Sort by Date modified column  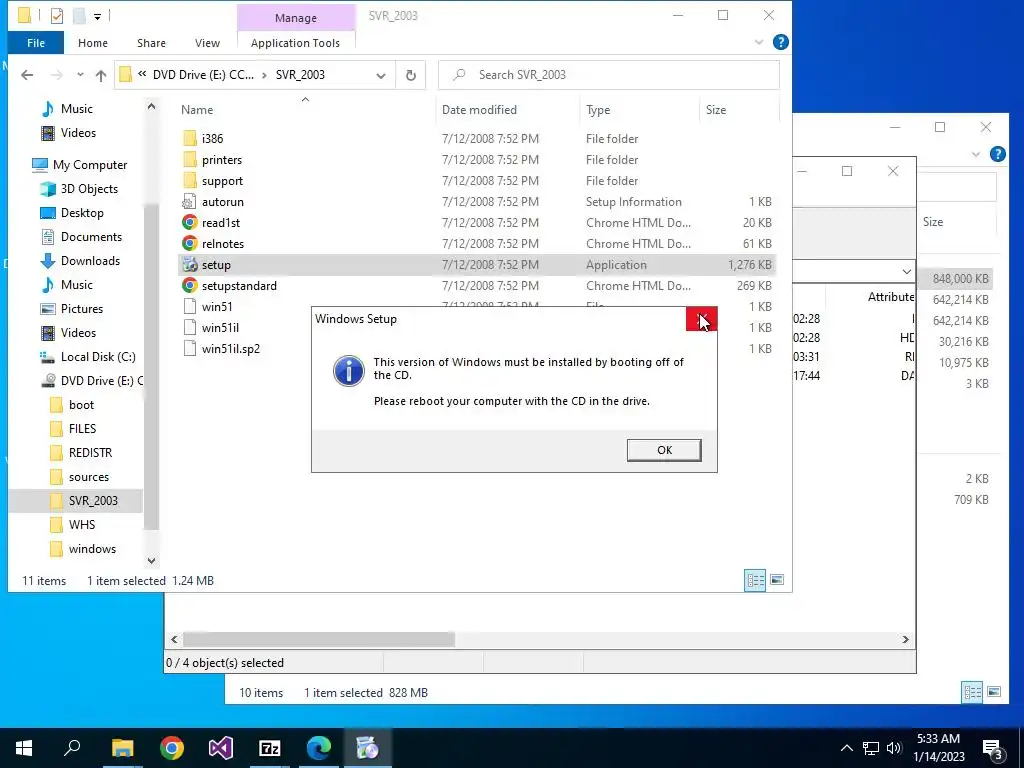[x=479, y=110]
